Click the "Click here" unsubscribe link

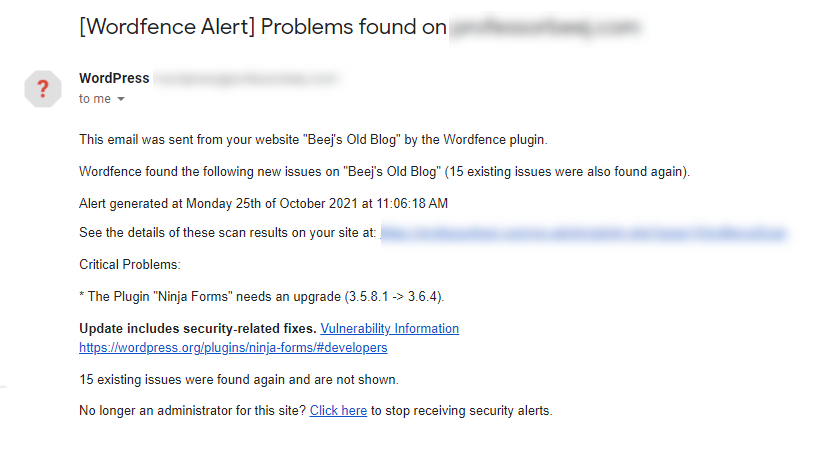[x=338, y=410]
